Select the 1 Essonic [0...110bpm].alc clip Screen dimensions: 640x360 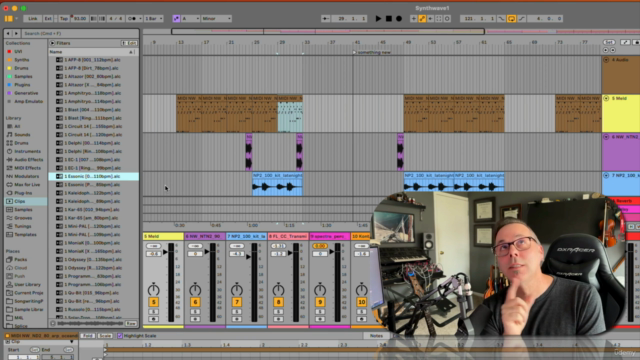tap(93, 176)
